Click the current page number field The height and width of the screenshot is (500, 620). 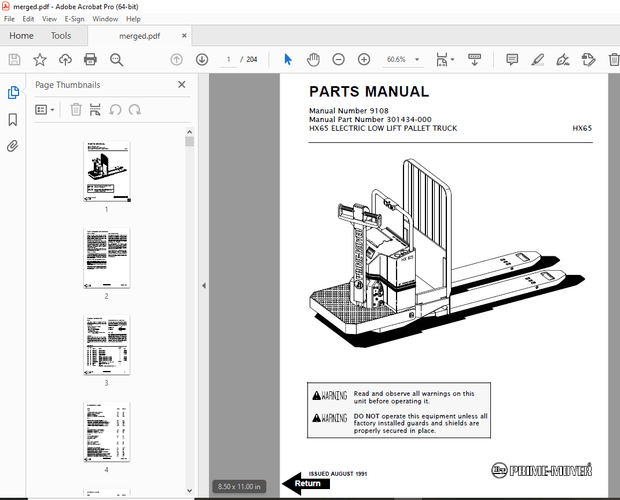pyautogui.click(x=228, y=60)
